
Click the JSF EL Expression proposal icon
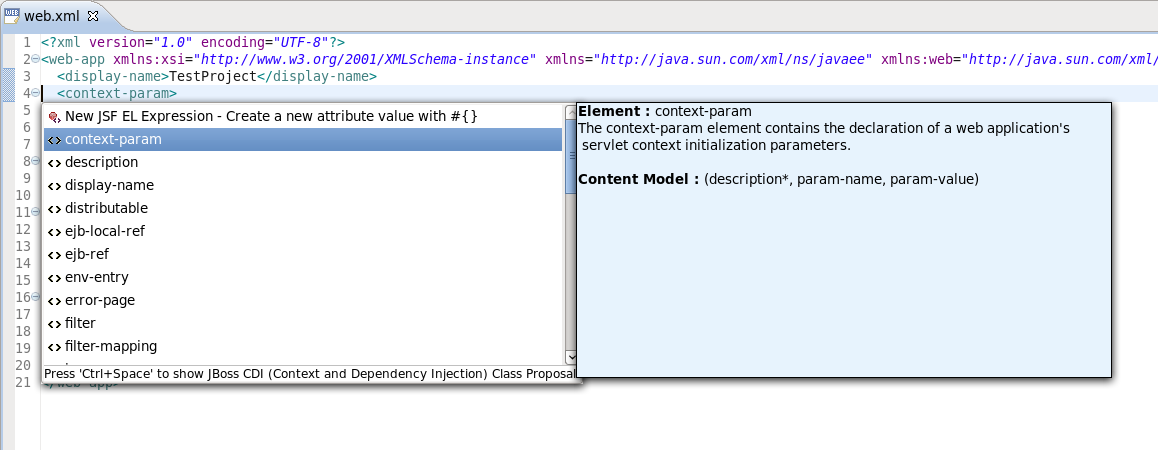tap(54, 117)
